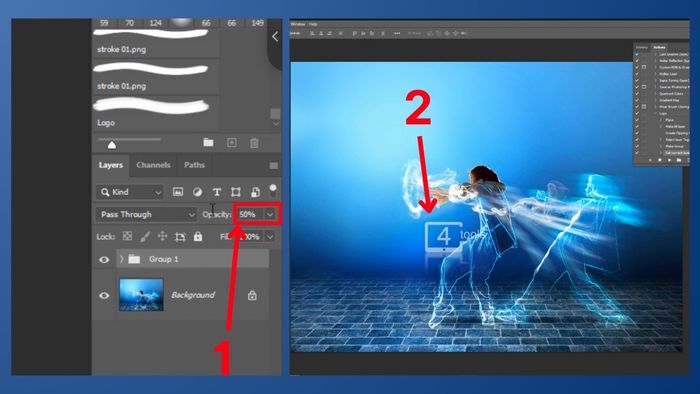
Task: Open the Window menu
Action: (298, 24)
